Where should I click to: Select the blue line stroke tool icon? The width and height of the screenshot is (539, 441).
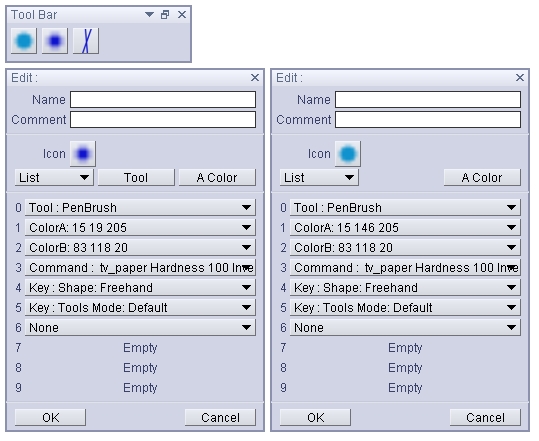(86, 41)
